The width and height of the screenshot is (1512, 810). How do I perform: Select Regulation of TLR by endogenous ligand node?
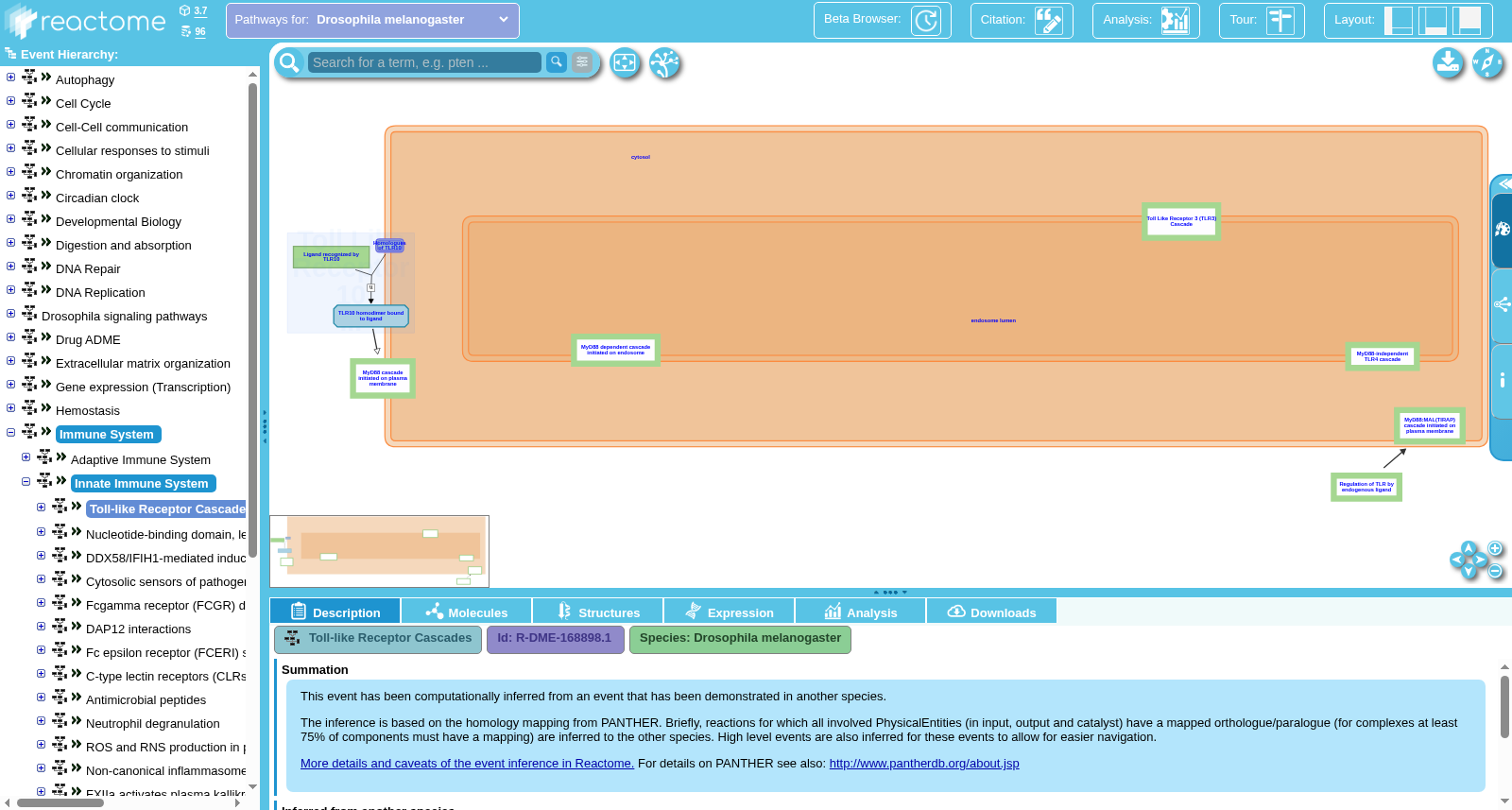(1366, 487)
